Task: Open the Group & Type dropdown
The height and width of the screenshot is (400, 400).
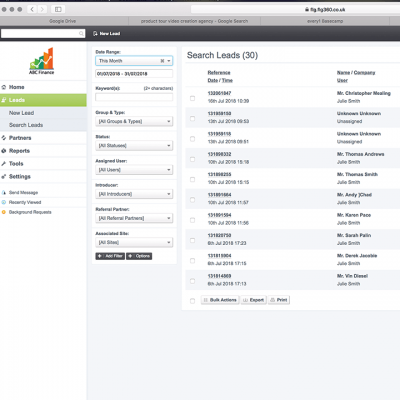Action: (134, 121)
